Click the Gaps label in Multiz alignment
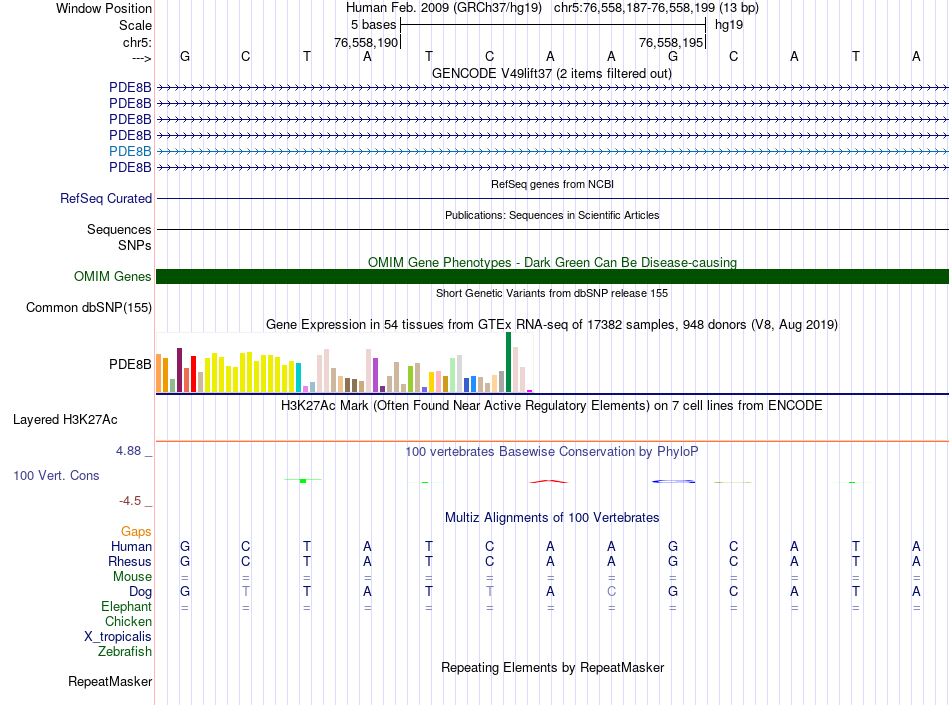The height and width of the screenshot is (705, 950). click(x=136, y=531)
